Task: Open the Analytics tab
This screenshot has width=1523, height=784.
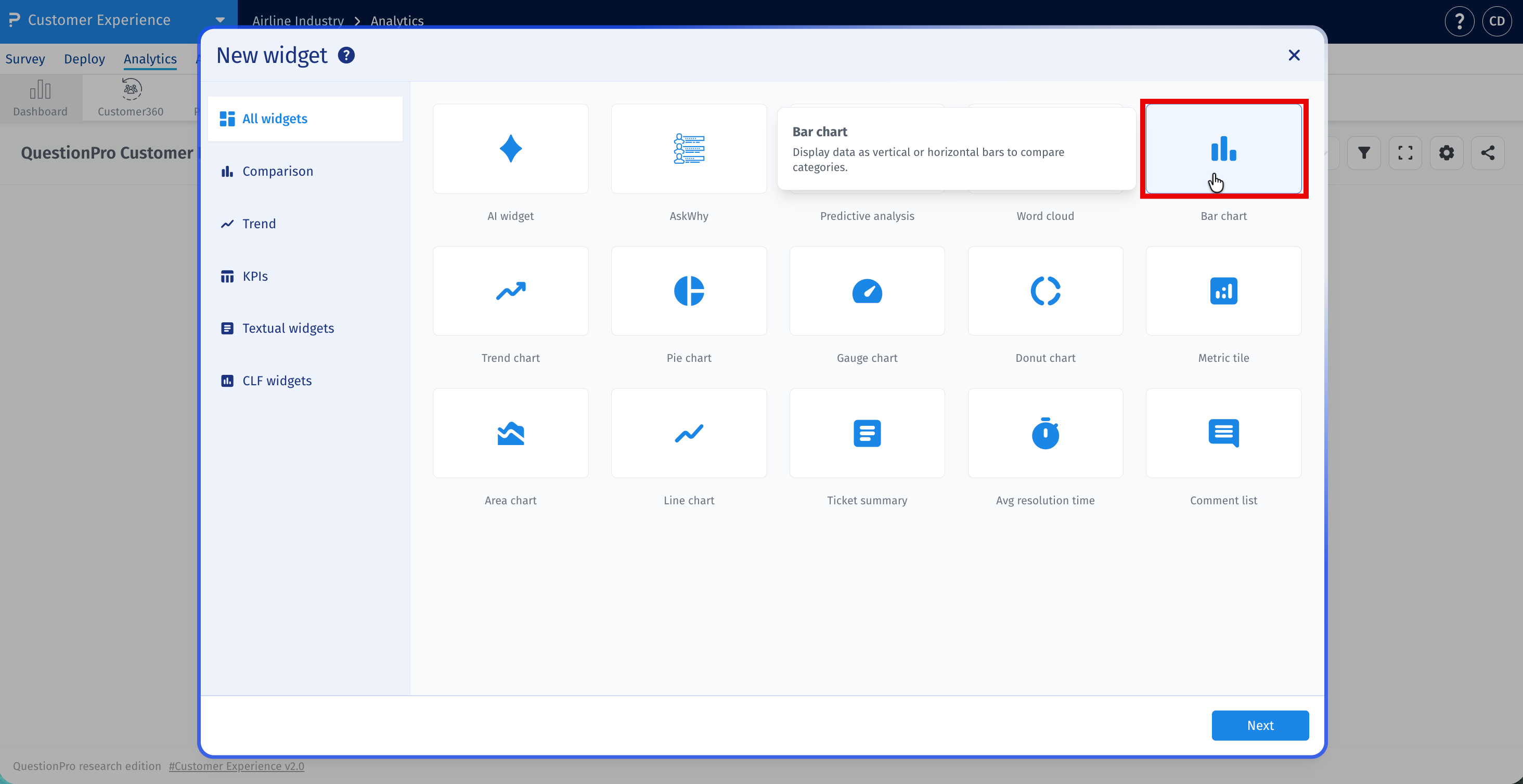Action: [150, 59]
